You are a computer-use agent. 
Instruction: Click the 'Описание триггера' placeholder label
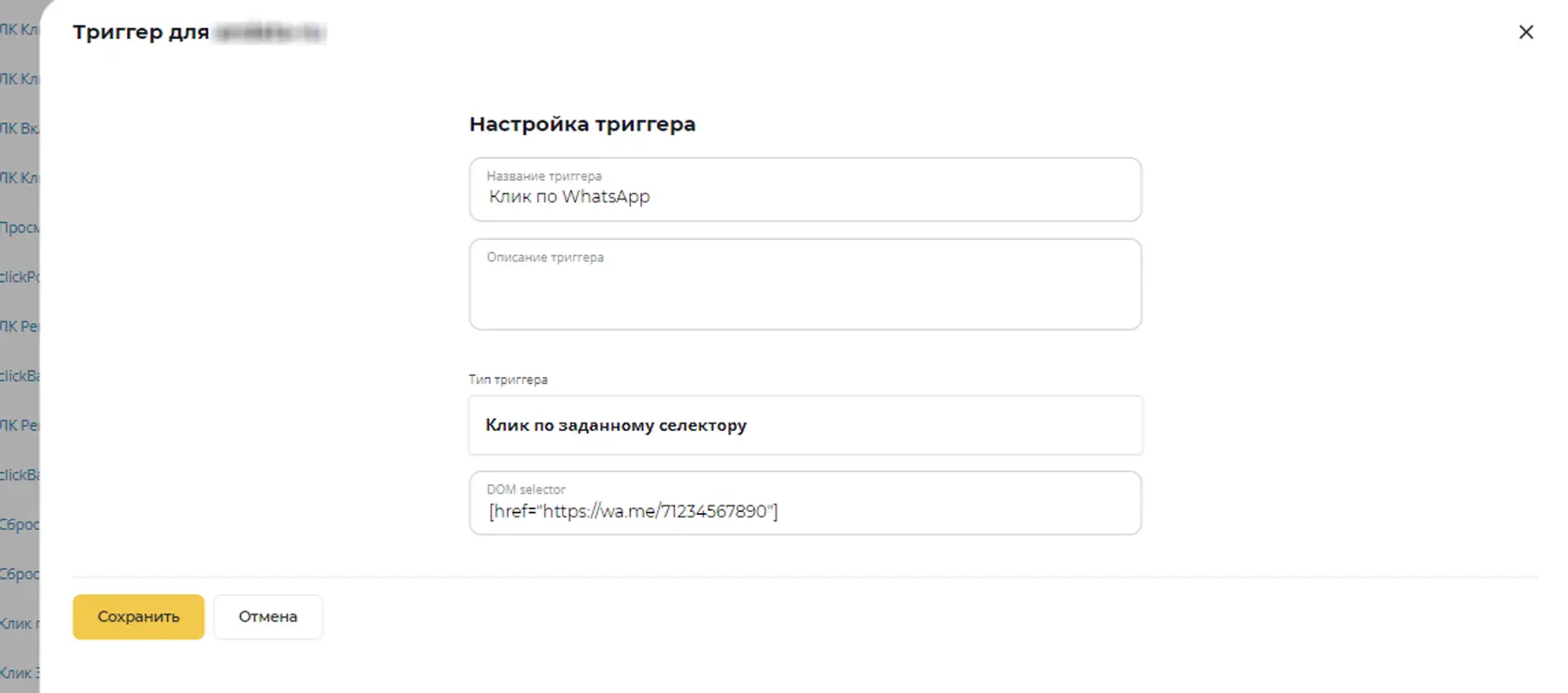click(545, 257)
